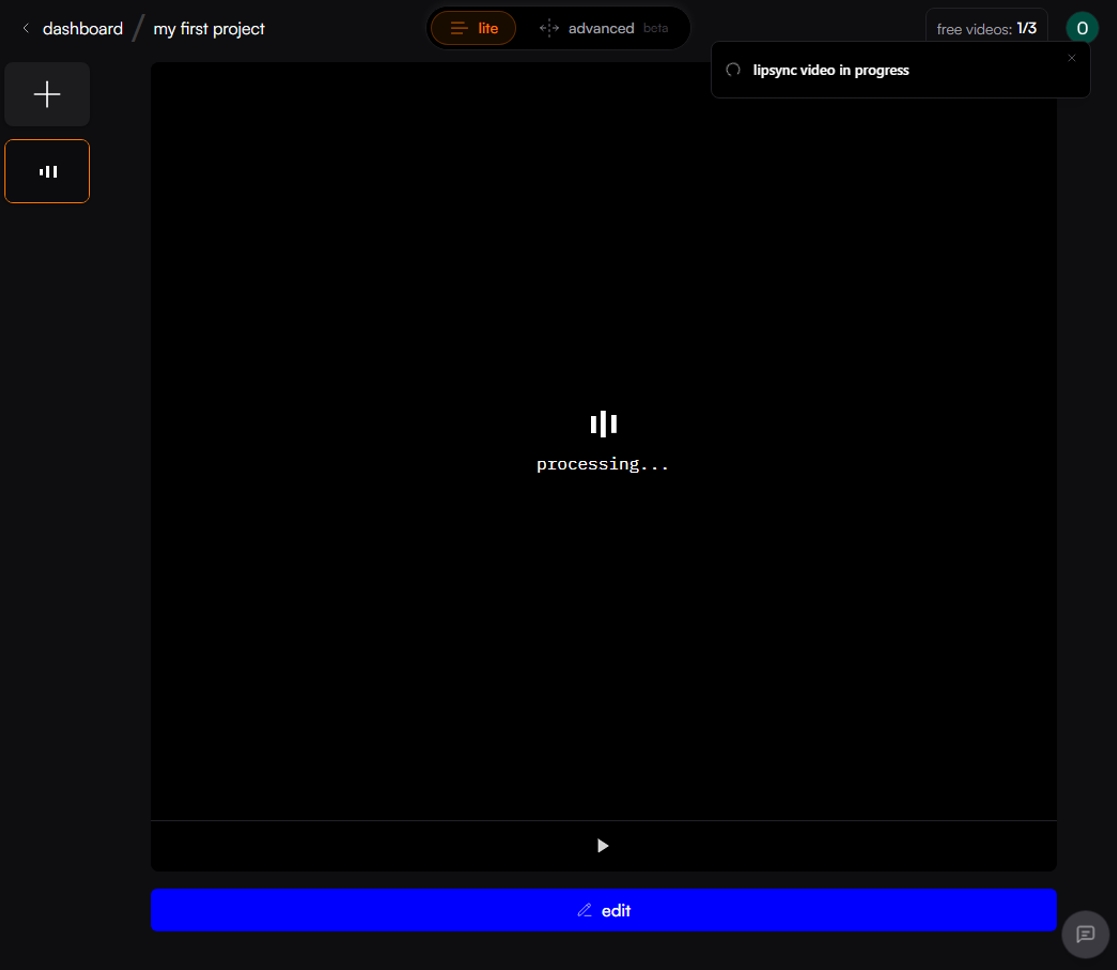Click the blue edit button
This screenshot has height=970, width=1117.
(603, 910)
